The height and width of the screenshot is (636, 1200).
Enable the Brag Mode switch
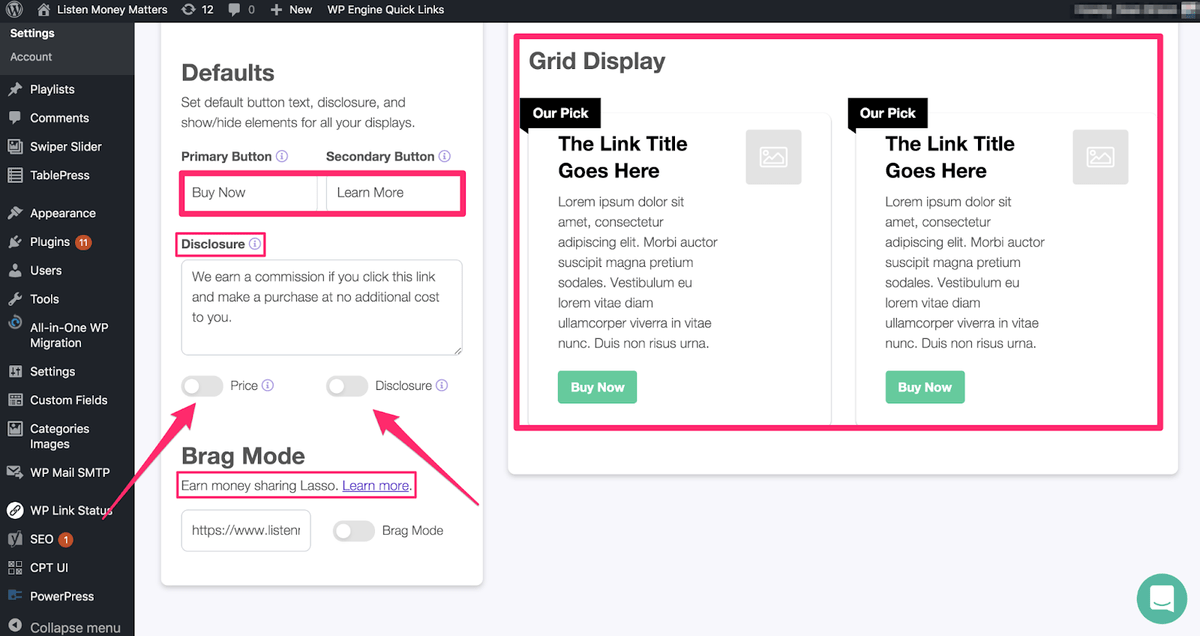pyautogui.click(x=353, y=531)
